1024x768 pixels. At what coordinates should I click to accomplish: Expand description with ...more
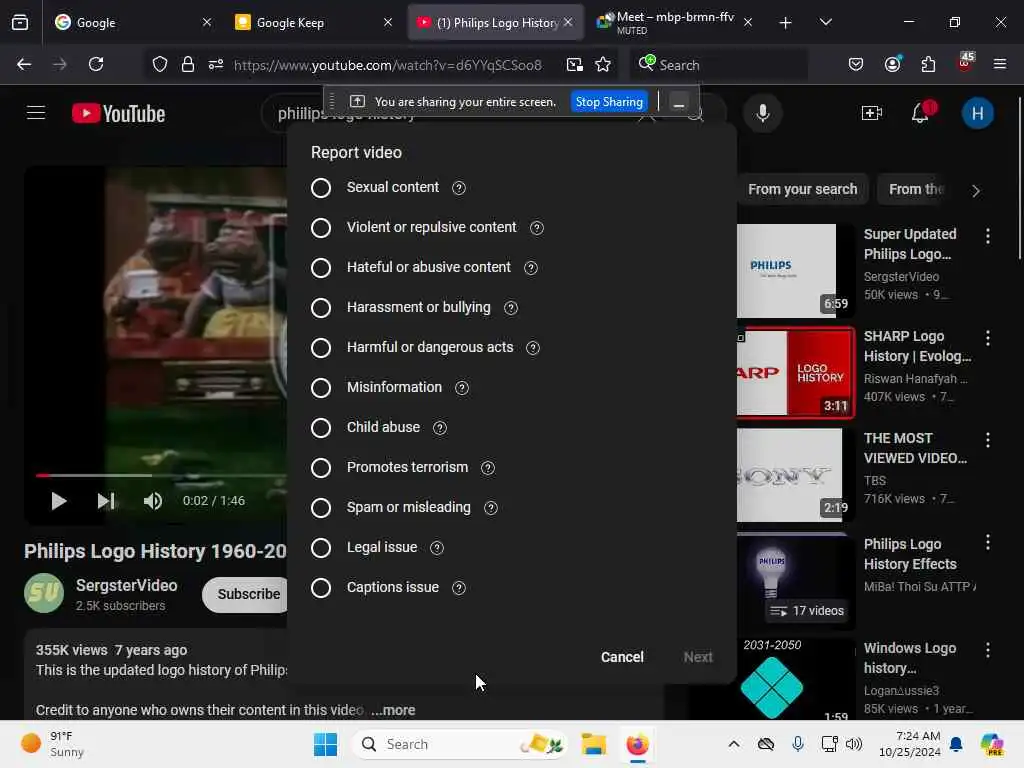click(x=393, y=710)
